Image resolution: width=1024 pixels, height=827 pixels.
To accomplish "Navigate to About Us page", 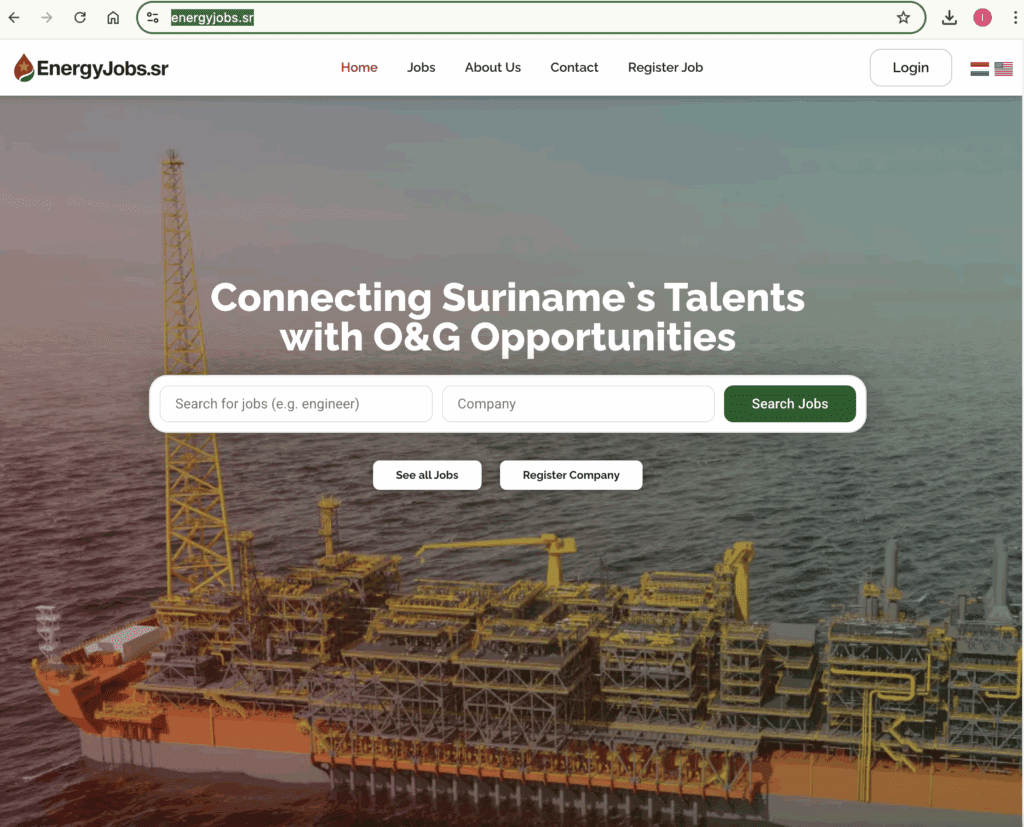I will click(492, 68).
